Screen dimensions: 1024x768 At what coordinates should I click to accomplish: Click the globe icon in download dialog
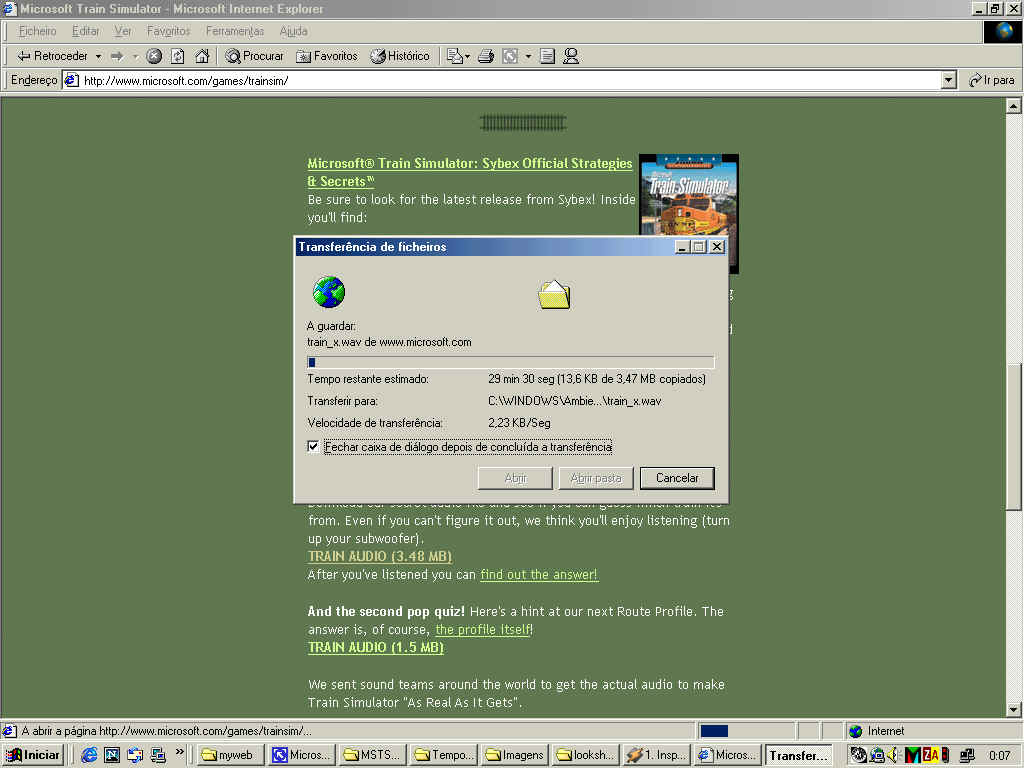click(x=328, y=293)
